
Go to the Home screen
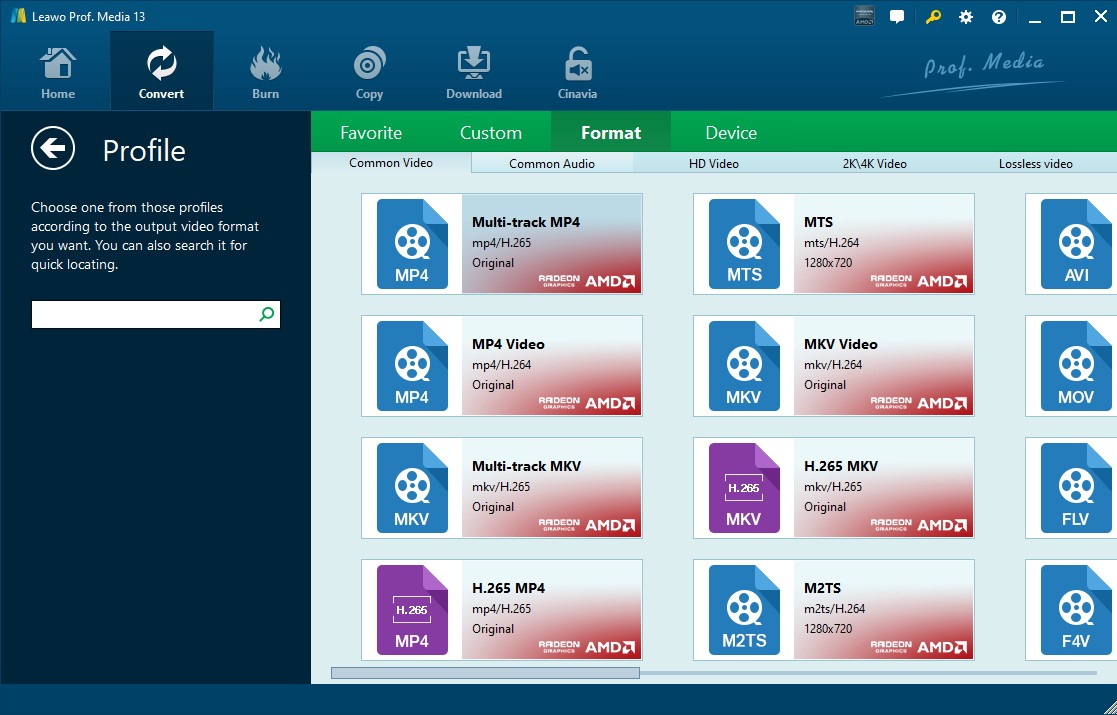coord(57,70)
